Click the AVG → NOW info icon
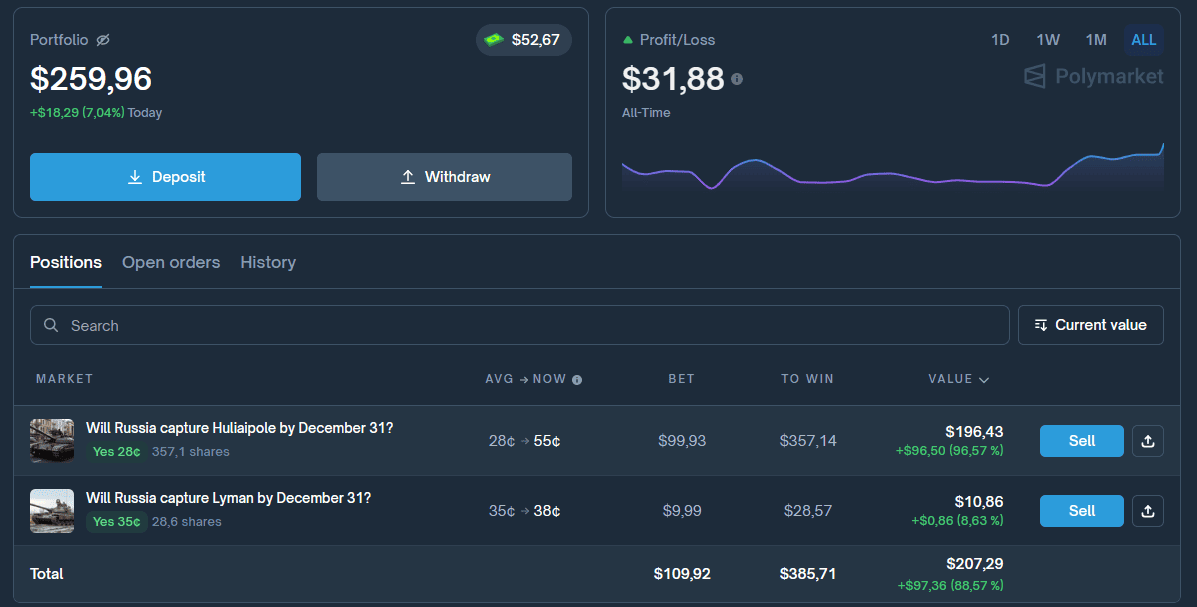The image size is (1197, 607). [577, 380]
